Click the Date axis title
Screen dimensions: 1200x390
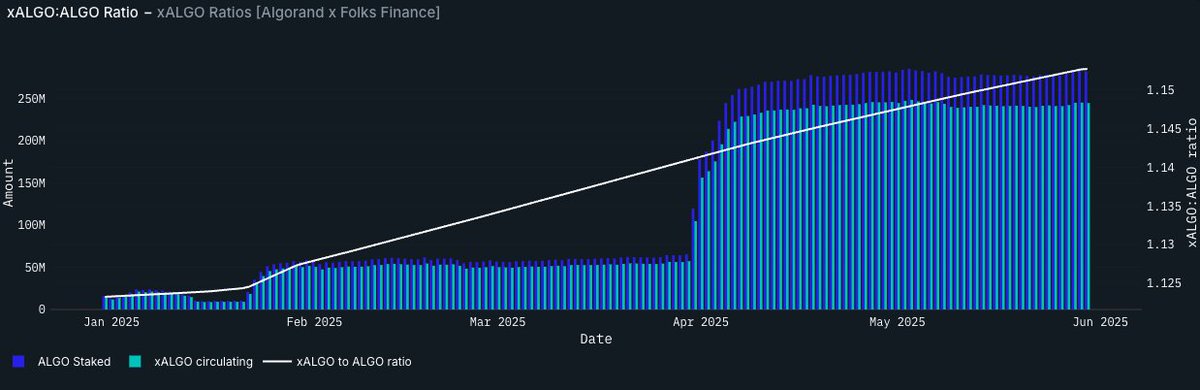point(596,339)
